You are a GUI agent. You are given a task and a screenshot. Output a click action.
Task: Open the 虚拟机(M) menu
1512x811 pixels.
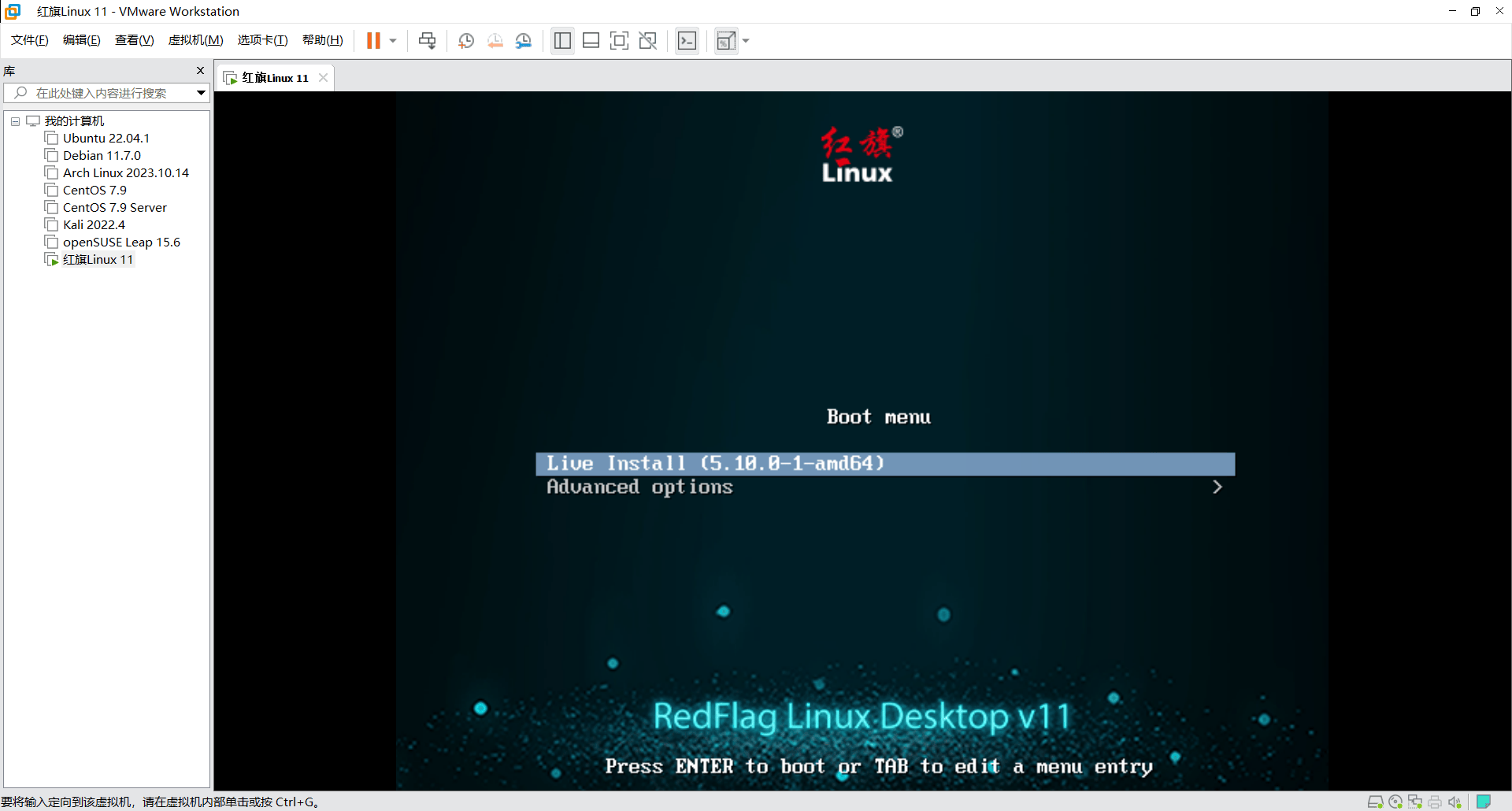(195, 40)
